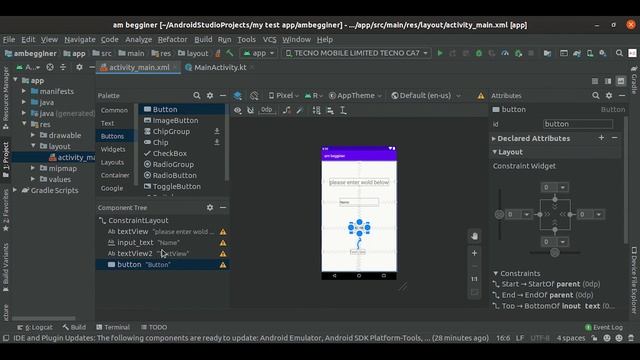Search attributes with magnifier icon

596,96
